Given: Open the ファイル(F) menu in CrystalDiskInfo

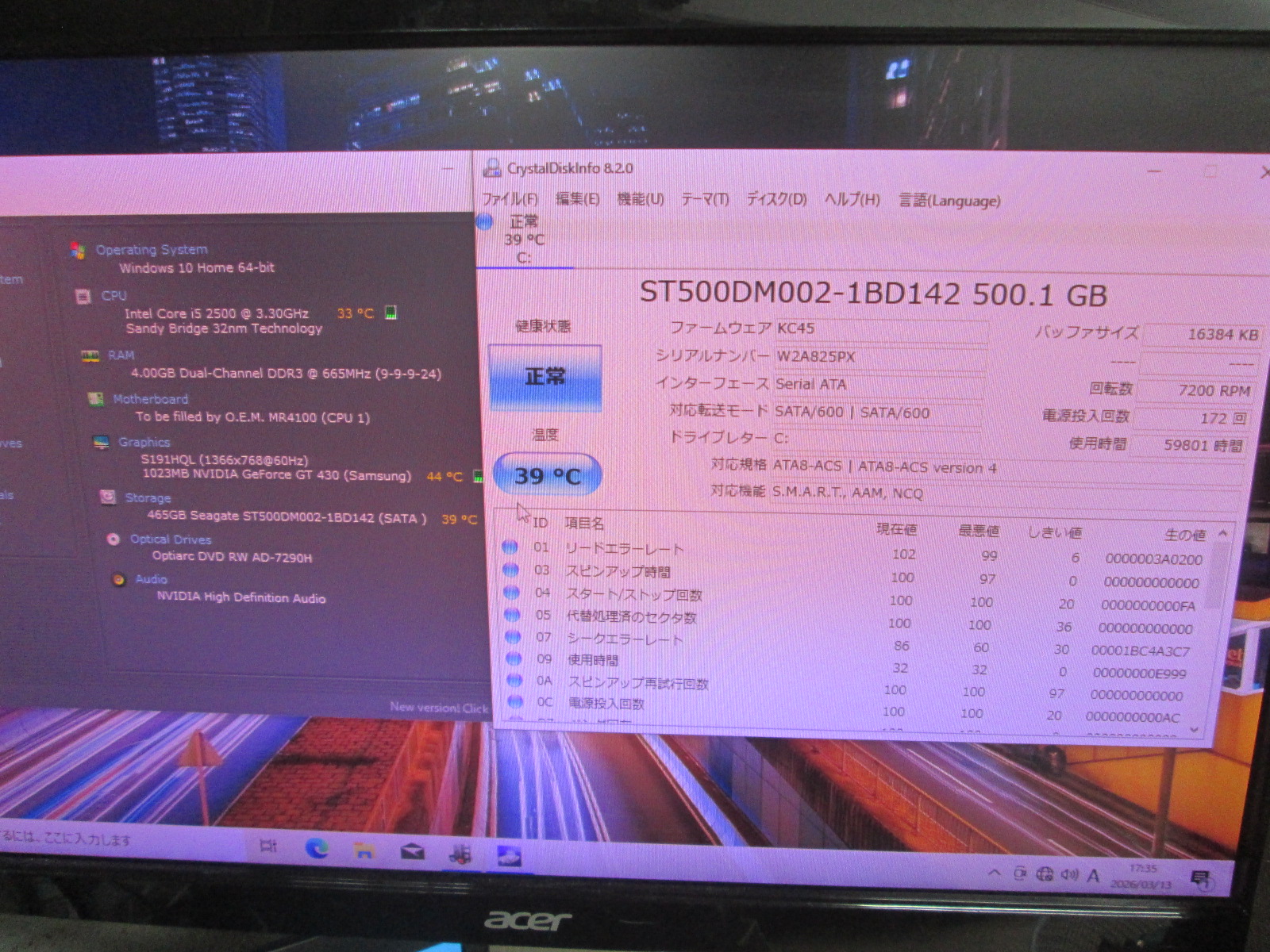Looking at the screenshot, I should tap(510, 199).
